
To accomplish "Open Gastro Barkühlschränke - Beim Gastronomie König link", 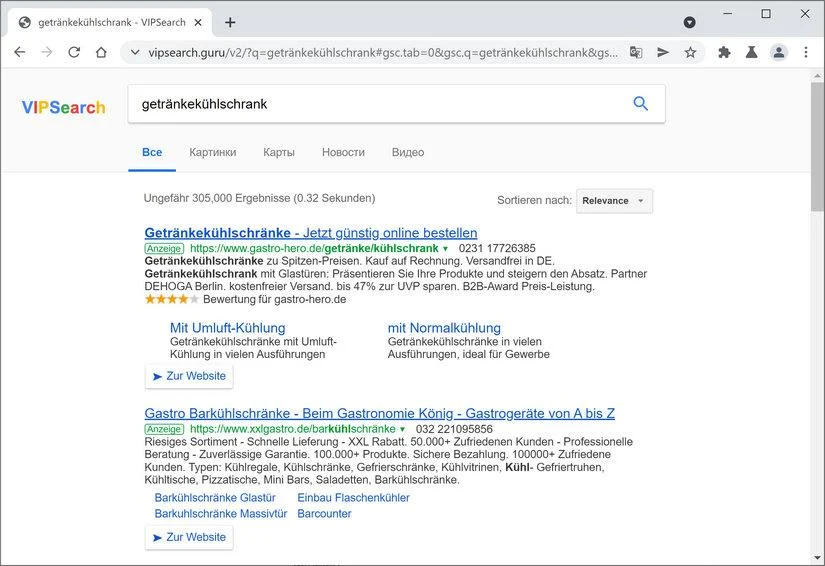I will tap(379, 413).
